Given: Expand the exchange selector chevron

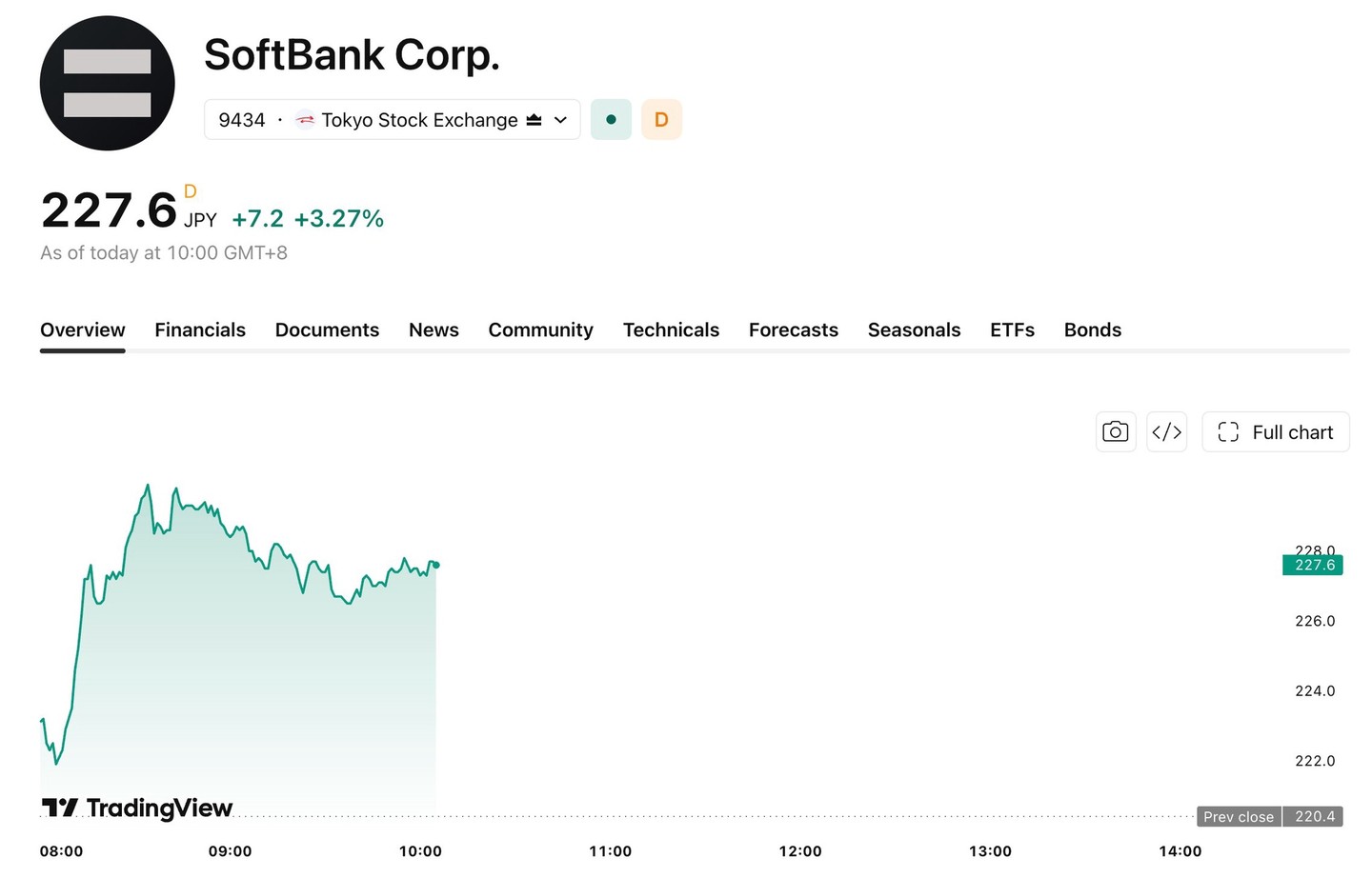Looking at the screenshot, I should (561, 120).
